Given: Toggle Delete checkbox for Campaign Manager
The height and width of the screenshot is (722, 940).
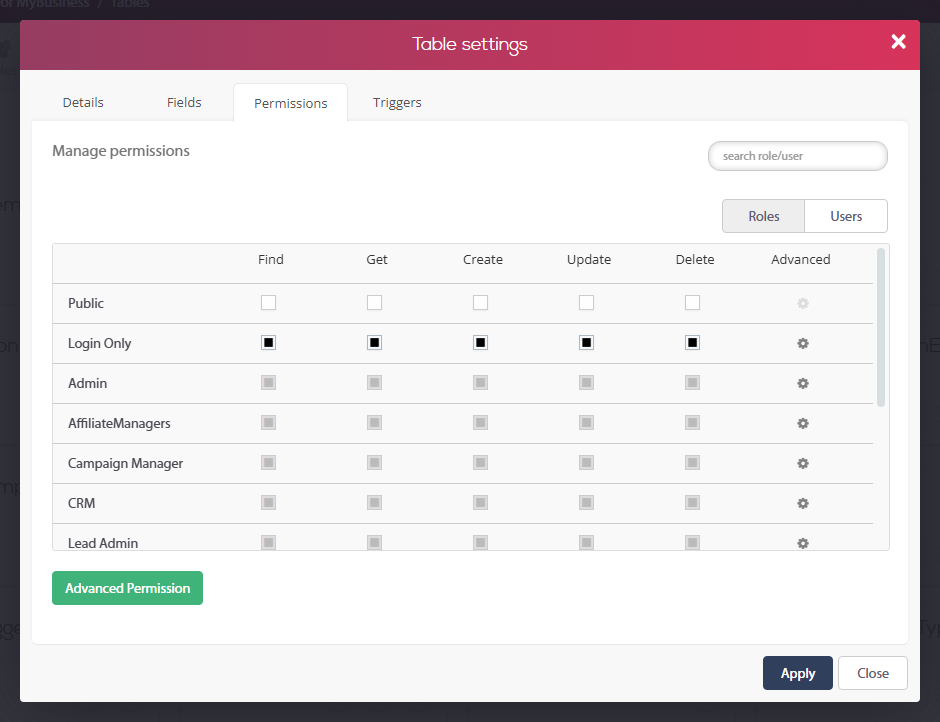Looking at the screenshot, I should [x=692, y=463].
